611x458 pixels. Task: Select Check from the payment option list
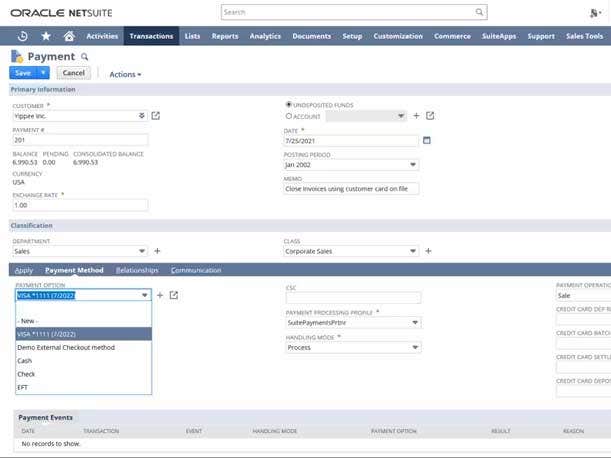click(26, 374)
